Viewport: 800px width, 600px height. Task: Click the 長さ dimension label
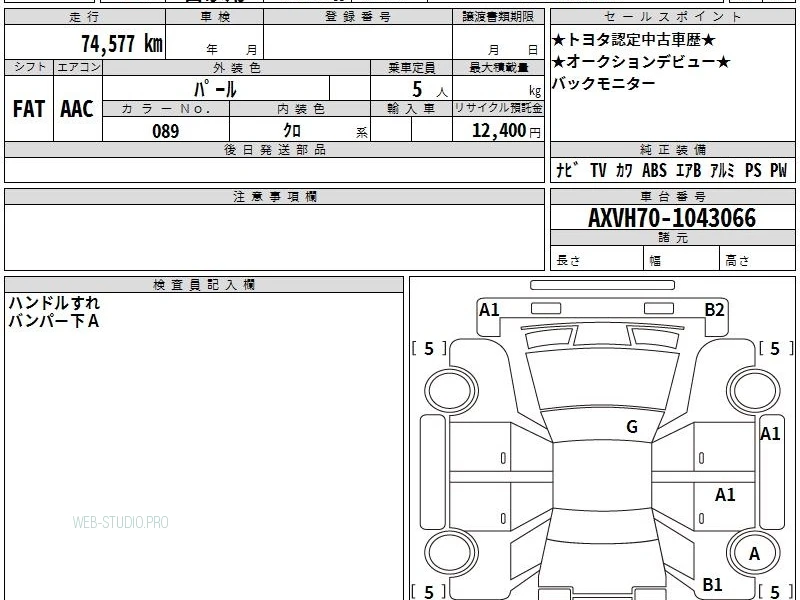[x=568, y=260]
